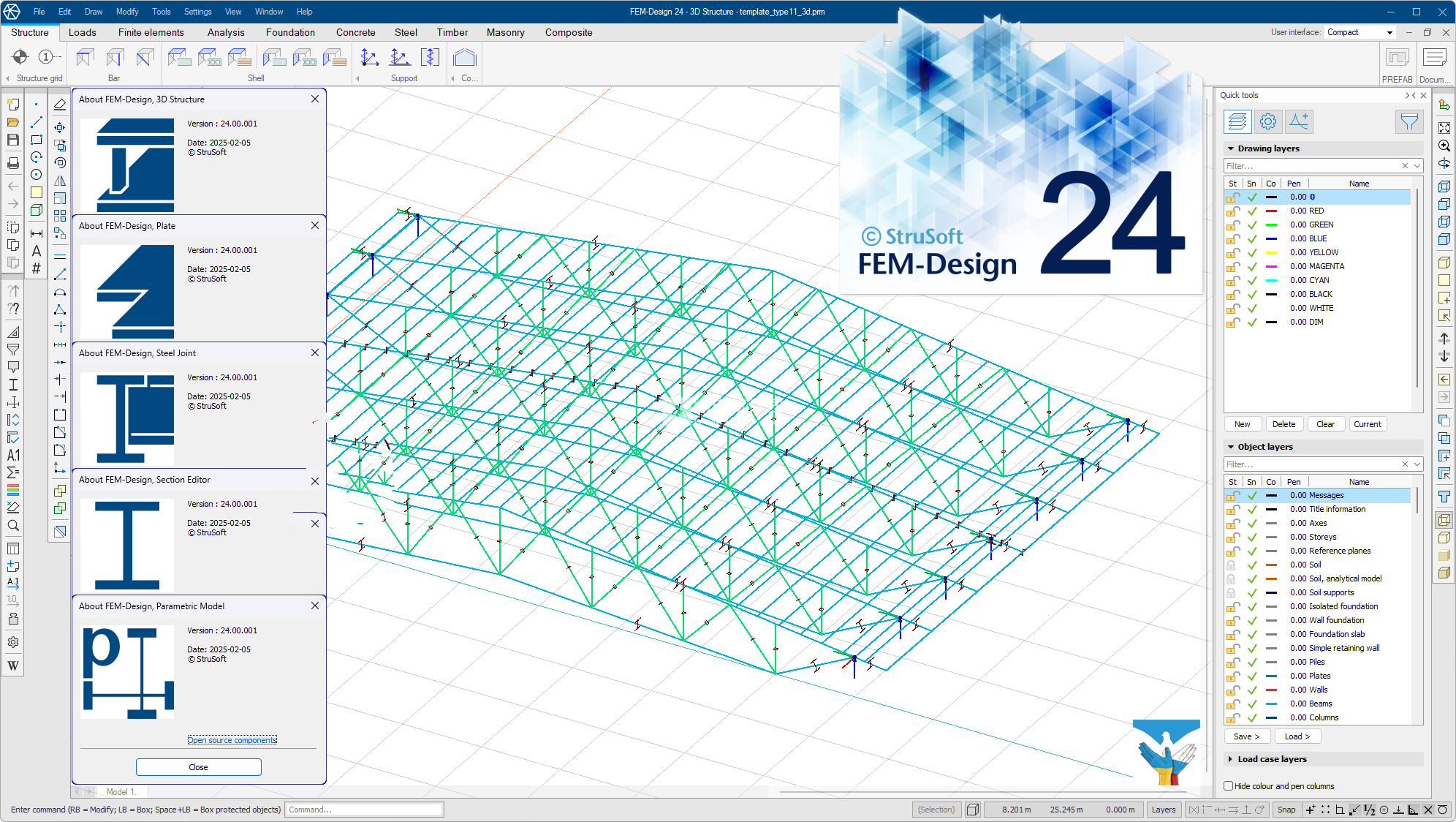Expand the Structure grid ribbon group arrow
The image size is (1456, 822).
point(8,78)
